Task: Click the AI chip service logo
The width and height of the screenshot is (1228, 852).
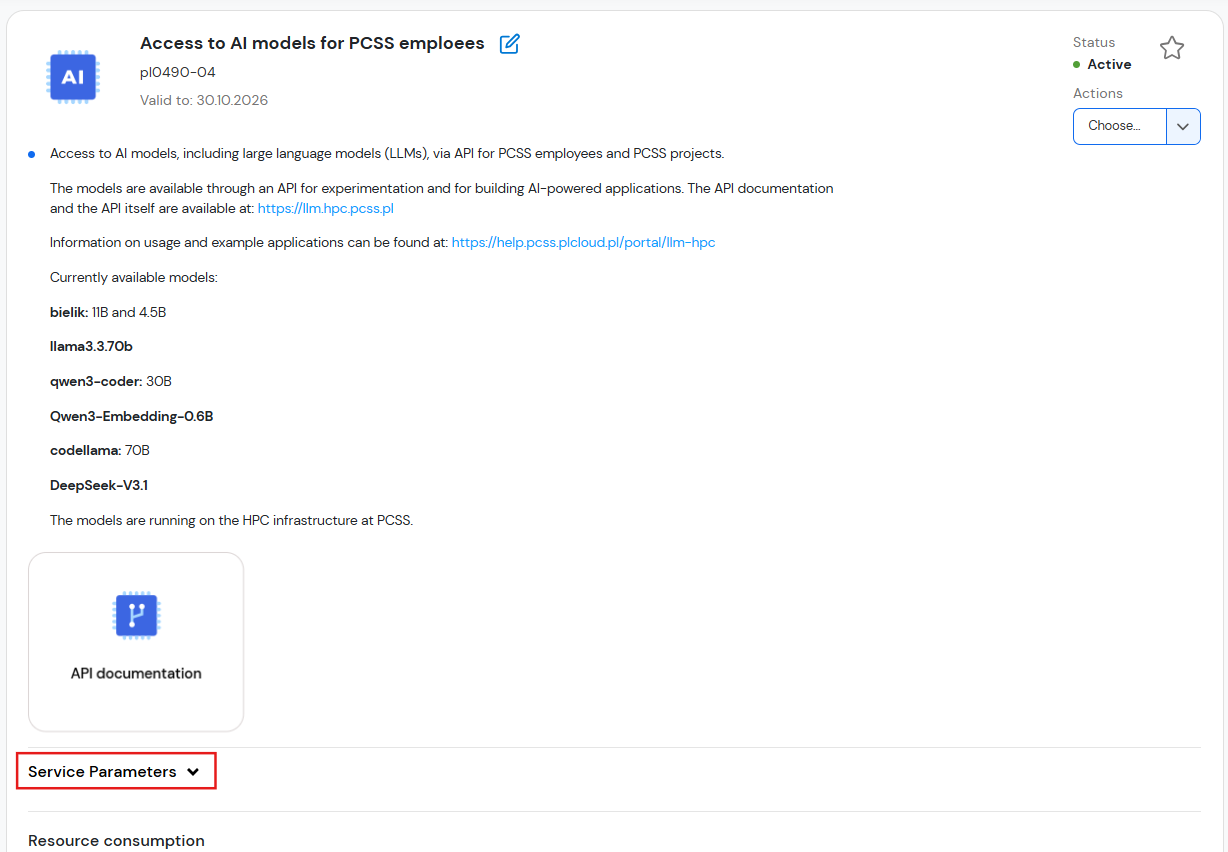Action: (72, 77)
